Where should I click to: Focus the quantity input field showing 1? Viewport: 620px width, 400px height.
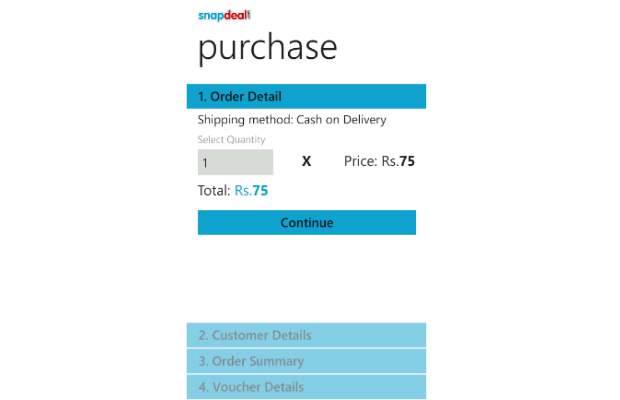pyautogui.click(x=235, y=162)
